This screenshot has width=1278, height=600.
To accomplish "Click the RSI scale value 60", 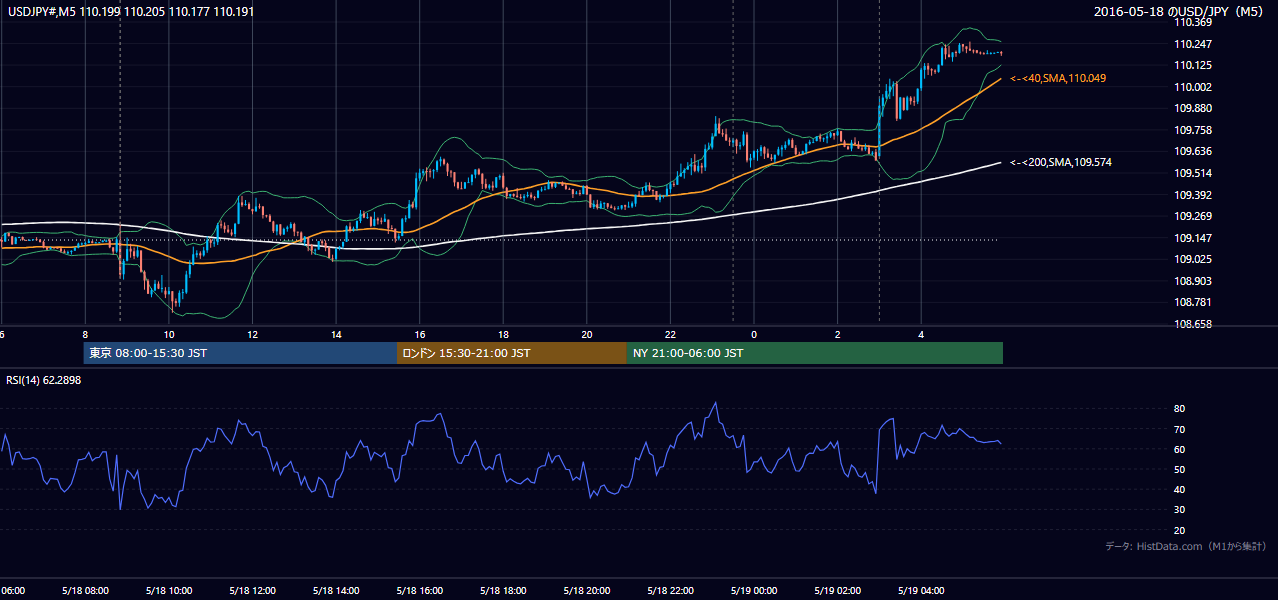I will [x=1180, y=449].
